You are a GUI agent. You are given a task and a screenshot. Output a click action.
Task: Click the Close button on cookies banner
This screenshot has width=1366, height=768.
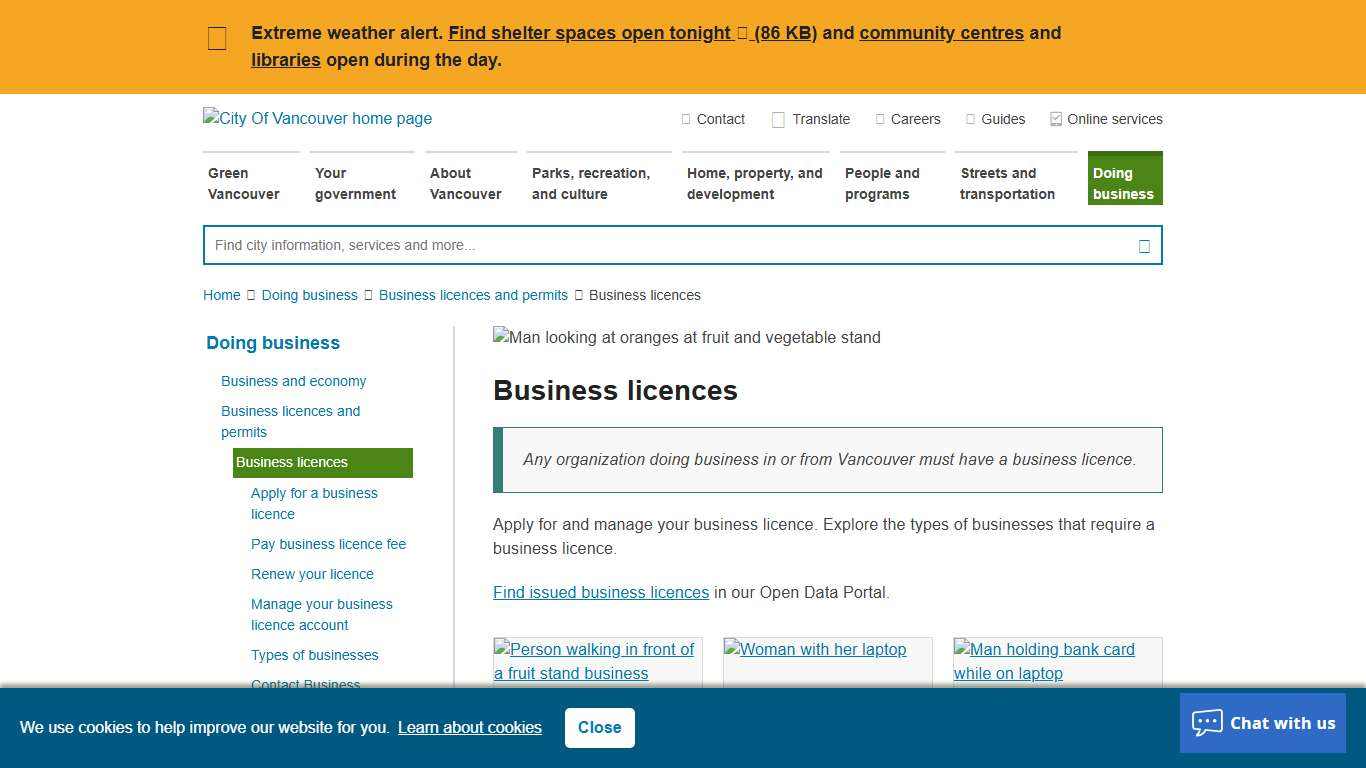[x=599, y=727]
